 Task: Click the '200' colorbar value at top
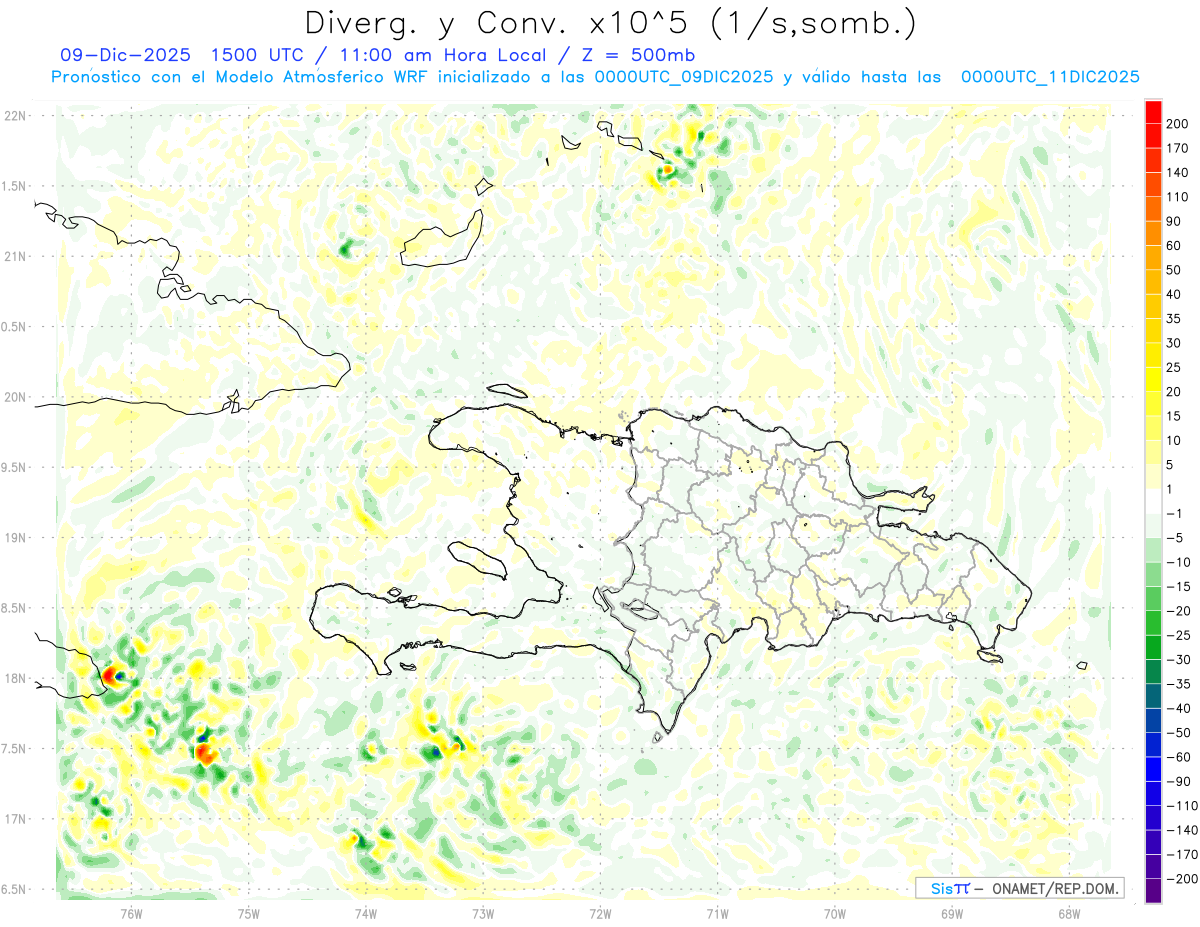(x=1178, y=124)
